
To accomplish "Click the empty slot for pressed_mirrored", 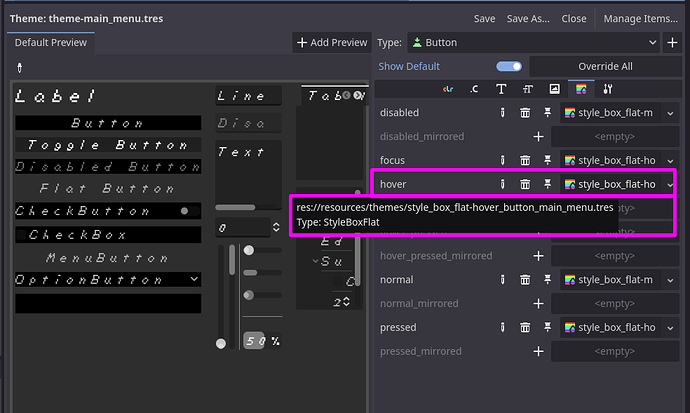I will tap(615, 351).
